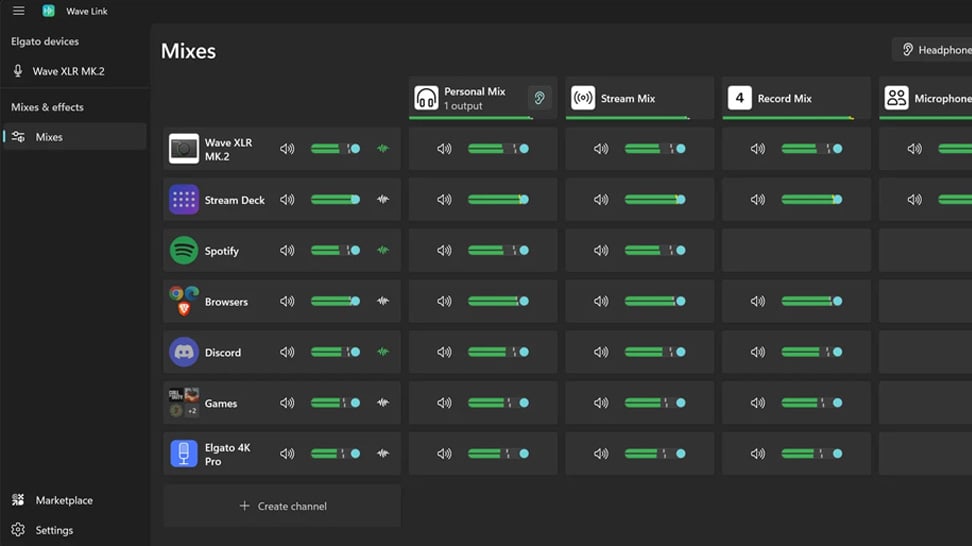Image resolution: width=972 pixels, height=546 pixels.
Task: Adjust Wave XLR MK.2 channel volume slider
Action: (335, 149)
